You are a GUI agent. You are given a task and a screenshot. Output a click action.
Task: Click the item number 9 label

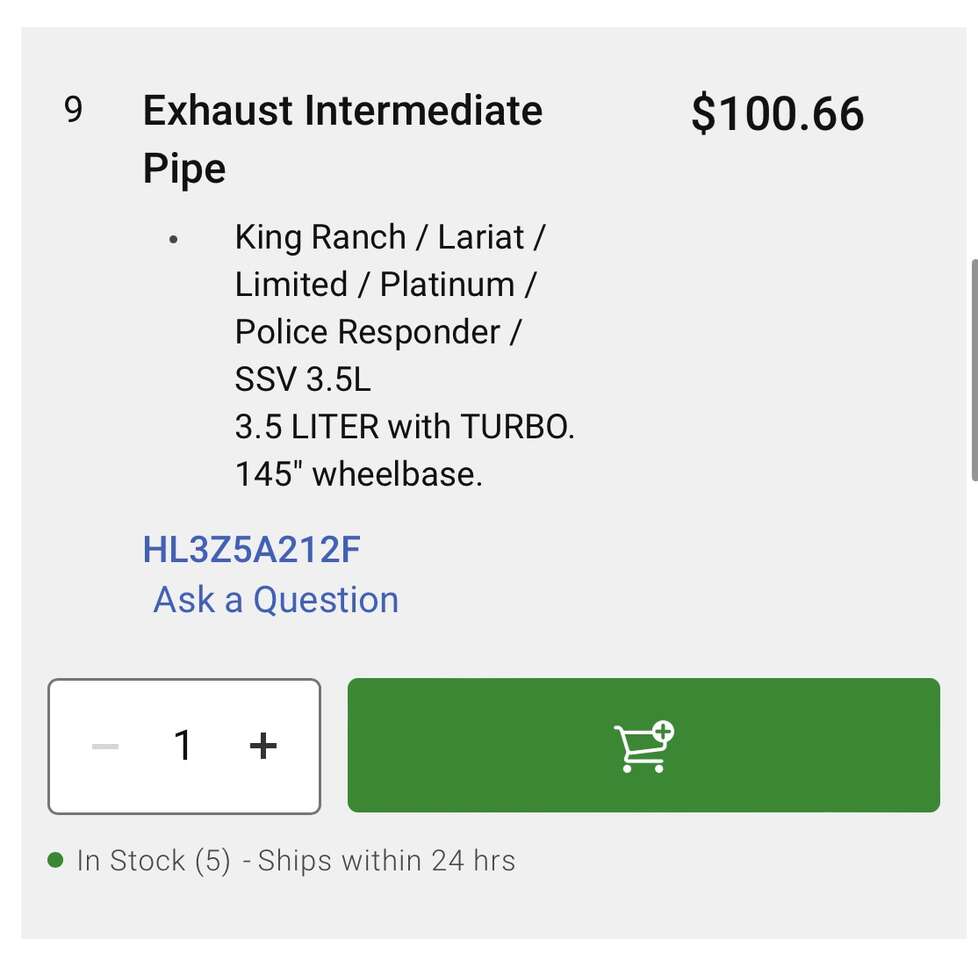[x=73, y=110]
